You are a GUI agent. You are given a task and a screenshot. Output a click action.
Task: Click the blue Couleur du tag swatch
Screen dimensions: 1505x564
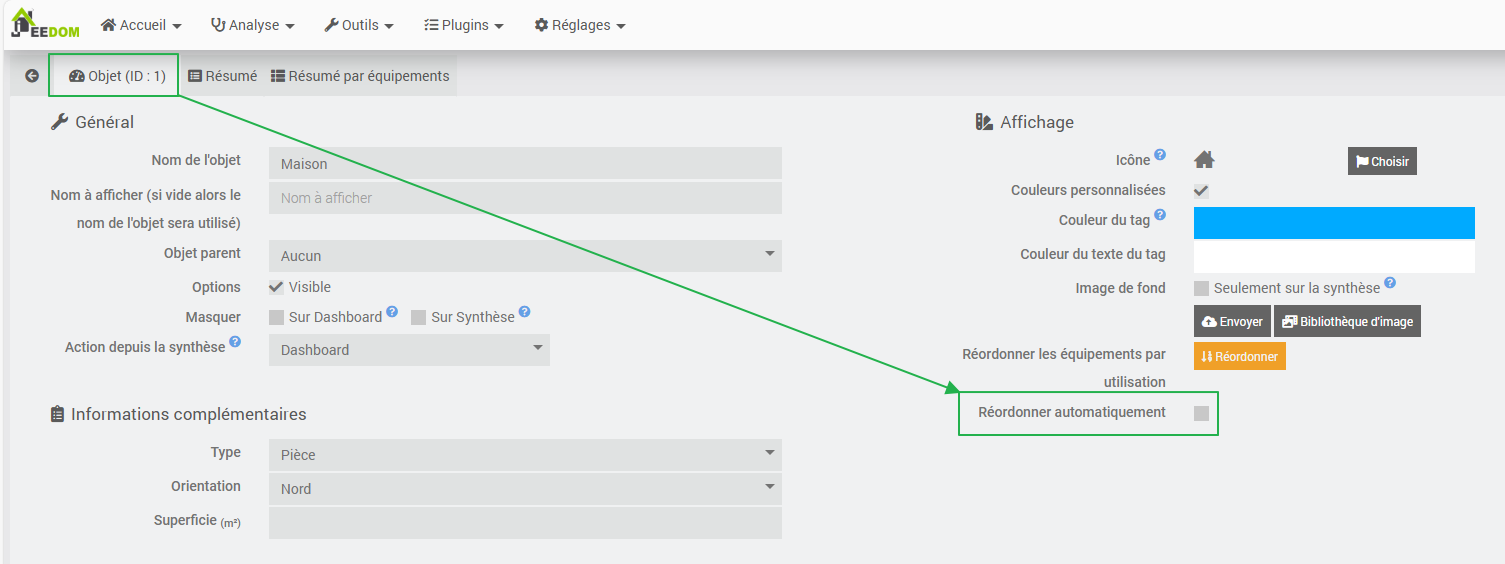(1334, 223)
